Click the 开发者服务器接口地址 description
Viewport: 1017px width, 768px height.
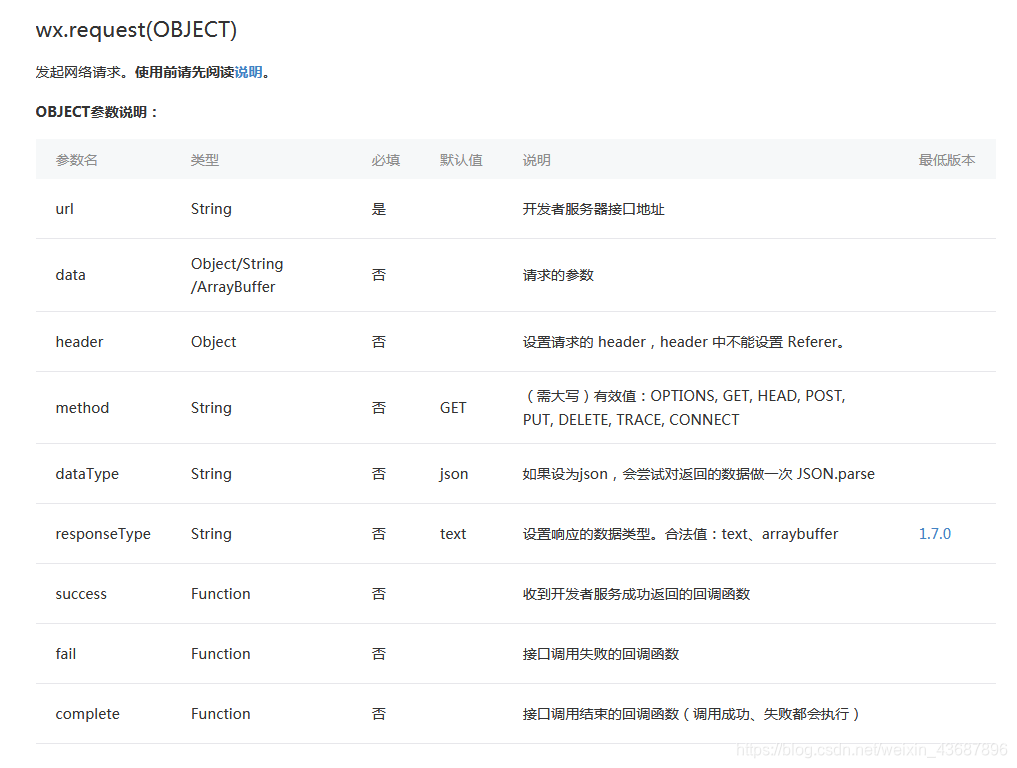(x=593, y=209)
